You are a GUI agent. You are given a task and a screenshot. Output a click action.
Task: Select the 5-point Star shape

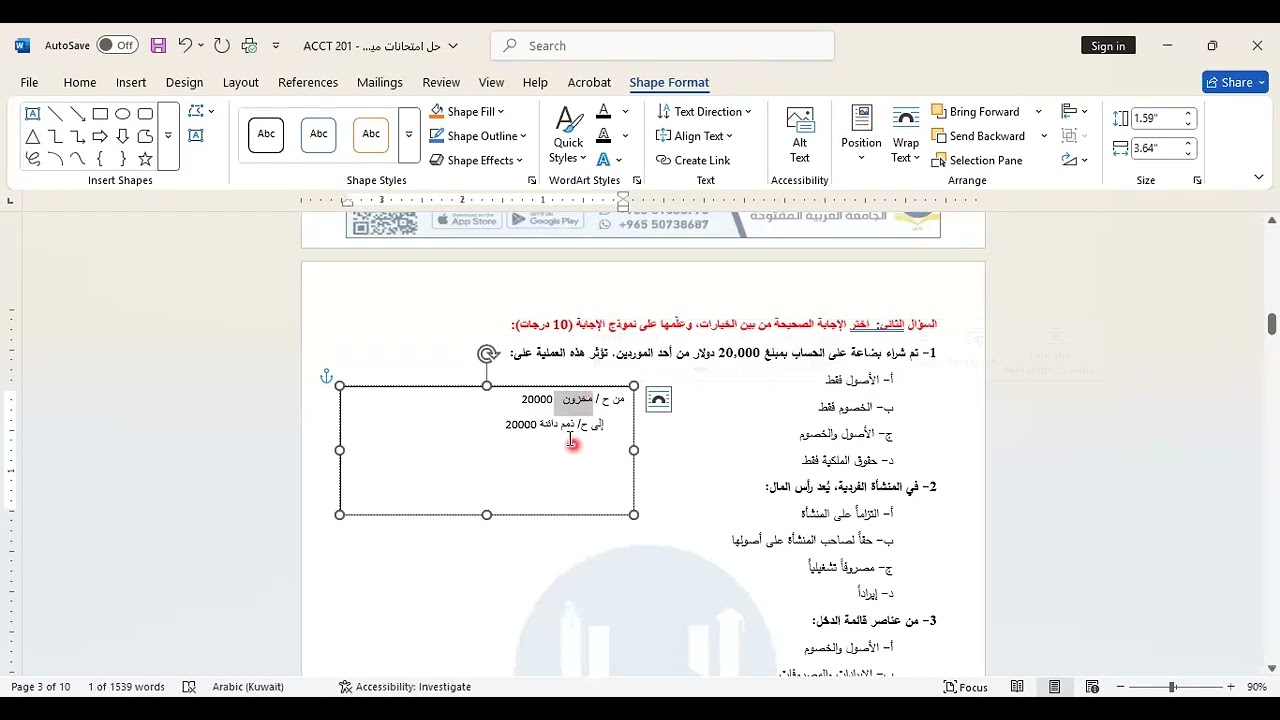click(x=145, y=159)
